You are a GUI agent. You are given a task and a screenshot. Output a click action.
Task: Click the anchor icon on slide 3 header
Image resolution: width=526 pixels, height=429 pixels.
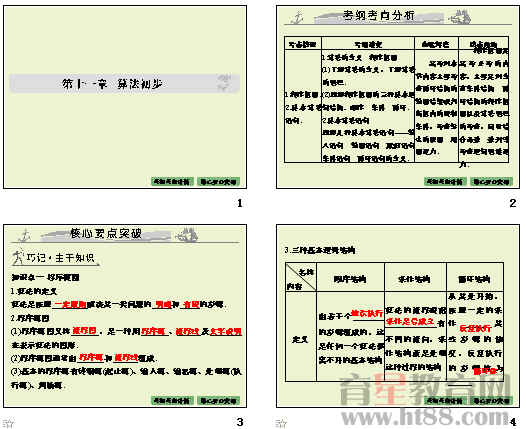tap(24, 235)
